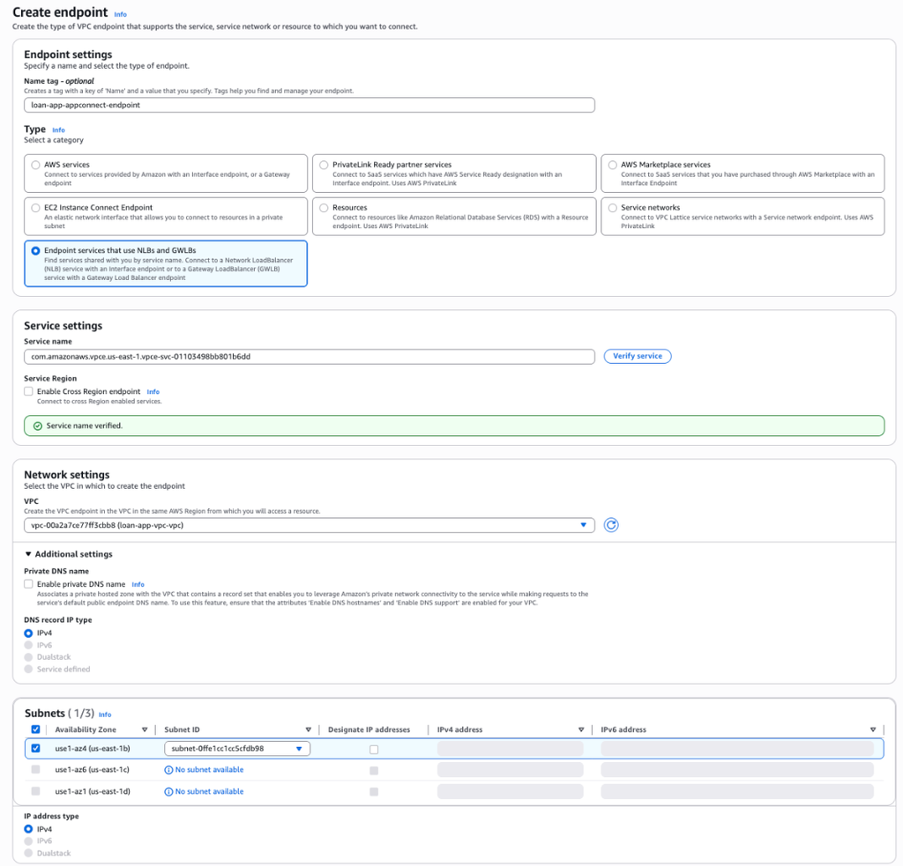Open the Type info link
904x866 pixels.
pyautogui.click(x=58, y=129)
